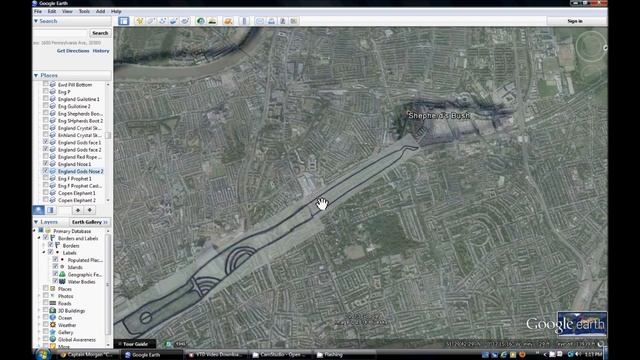
Task: Click the Windows Start button
Action: pos(42,354)
